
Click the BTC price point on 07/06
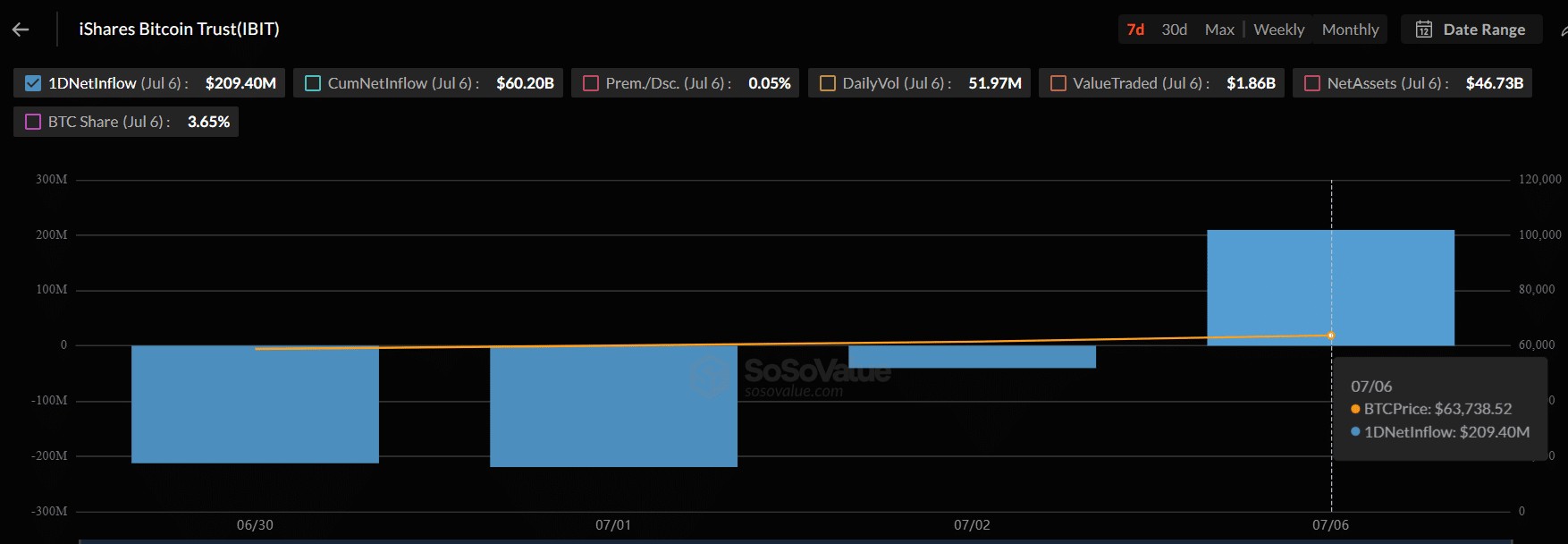click(x=1331, y=336)
